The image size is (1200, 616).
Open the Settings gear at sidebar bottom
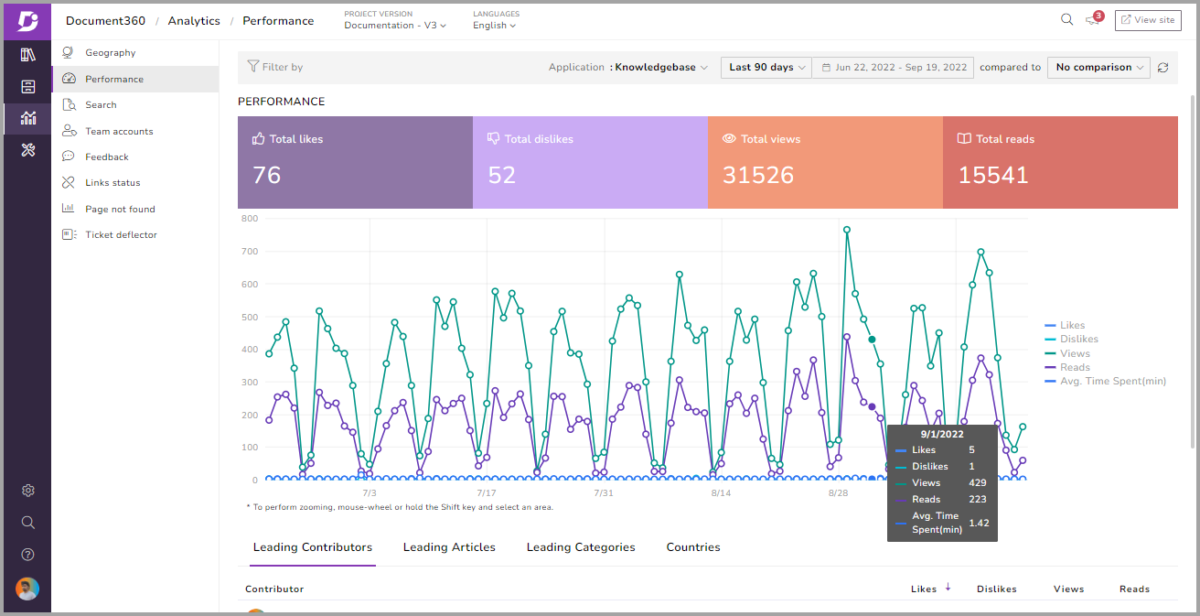pyautogui.click(x=27, y=490)
